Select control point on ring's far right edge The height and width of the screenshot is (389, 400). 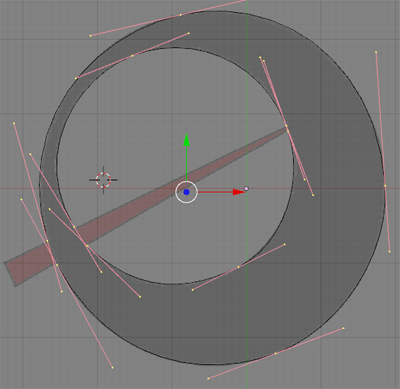pyautogui.click(x=385, y=186)
